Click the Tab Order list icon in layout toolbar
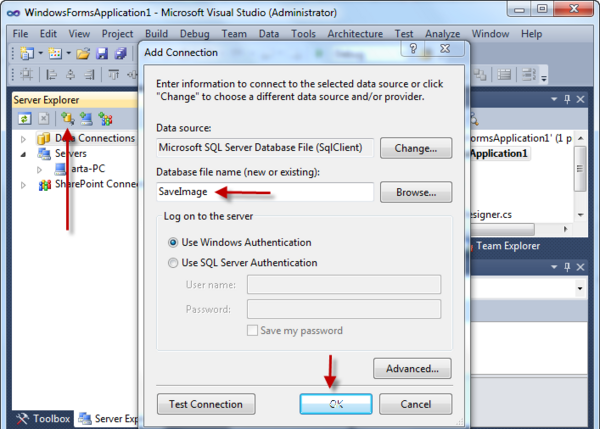 tap(504, 74)
